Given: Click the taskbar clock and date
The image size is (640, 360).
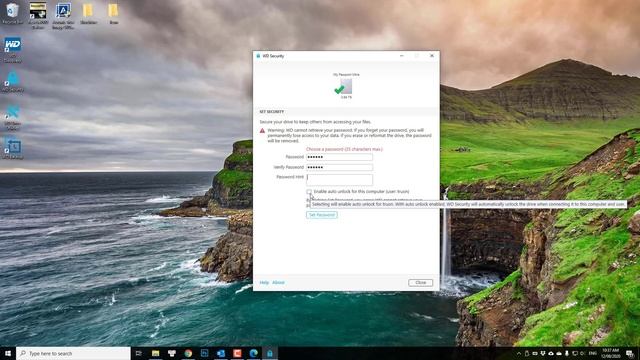Looking at the screenshot, I should pyautogui.click(x=610, y=353).
